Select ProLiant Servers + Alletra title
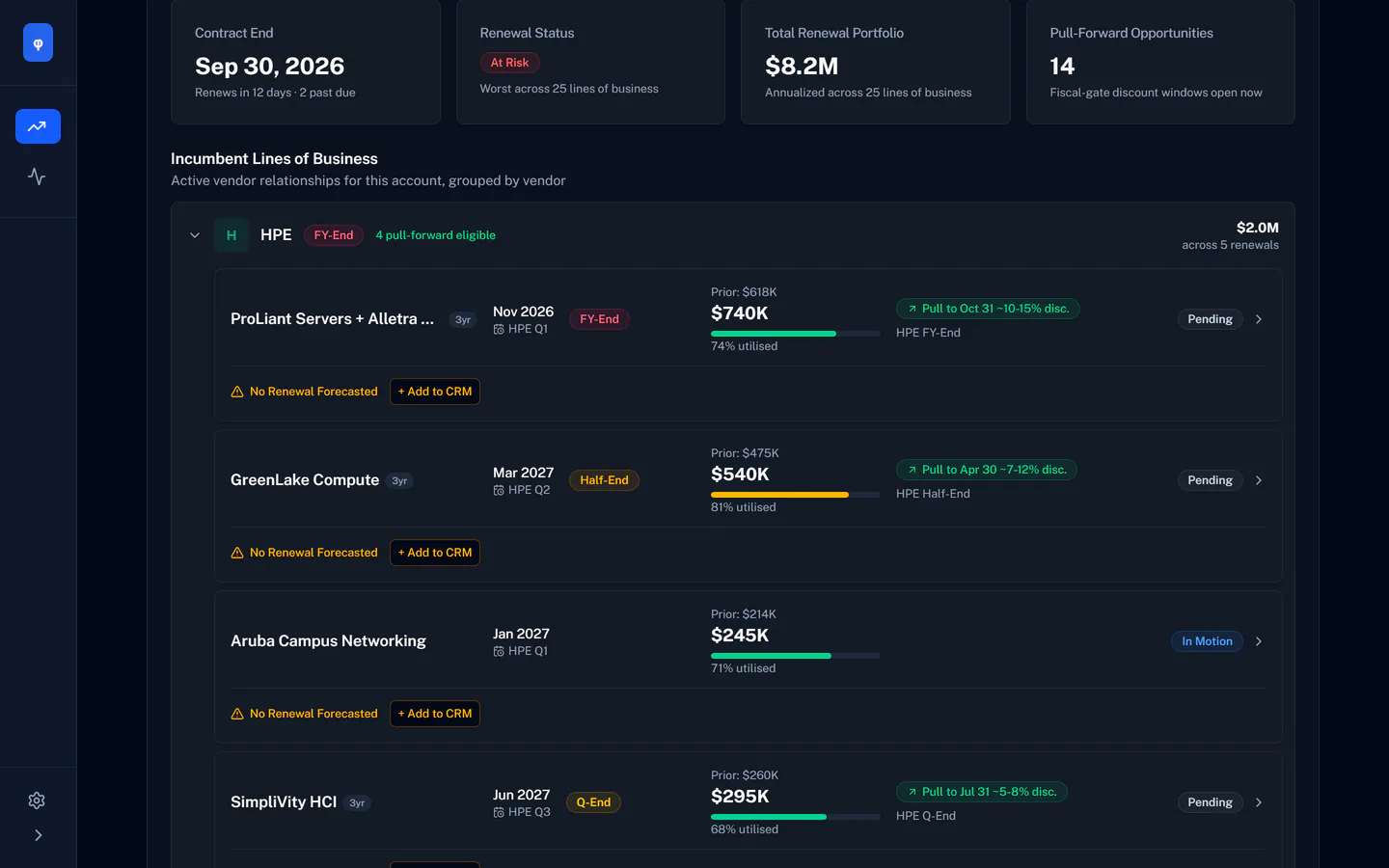1389x868 pixels. [x=333, y=319]
